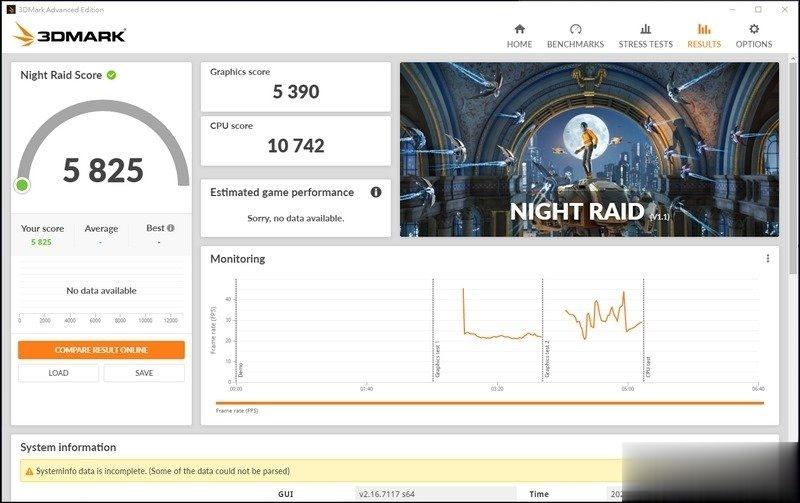Select the RESULTS tab
This screenshot has height=503, width=800.
click(x=704, y=36)
